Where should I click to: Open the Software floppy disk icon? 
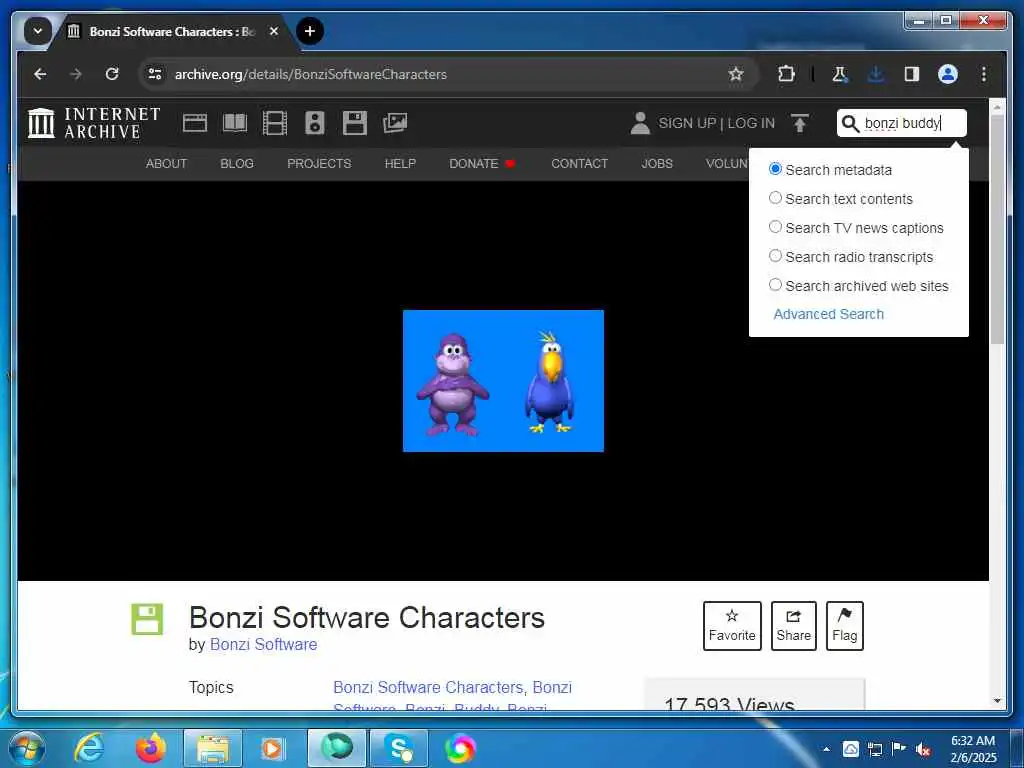[x=355, y=123]
